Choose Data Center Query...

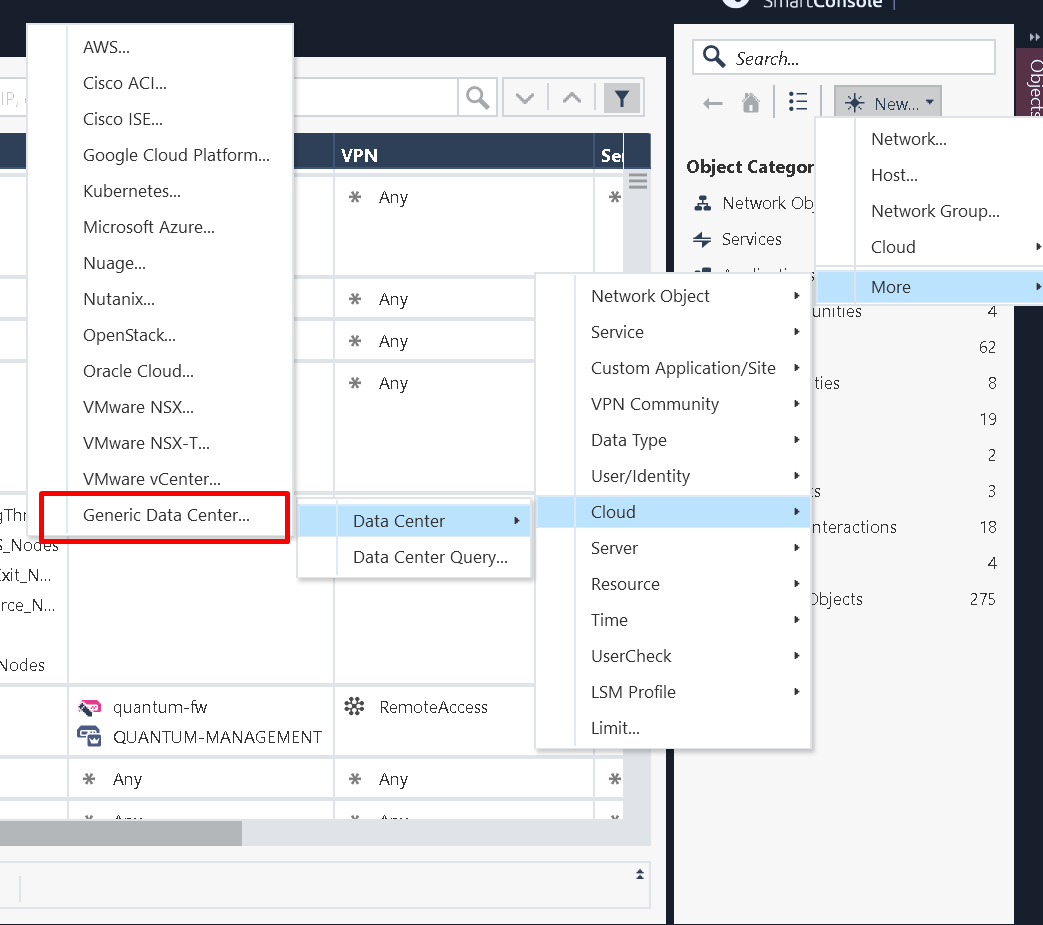[x=414, y=557]
